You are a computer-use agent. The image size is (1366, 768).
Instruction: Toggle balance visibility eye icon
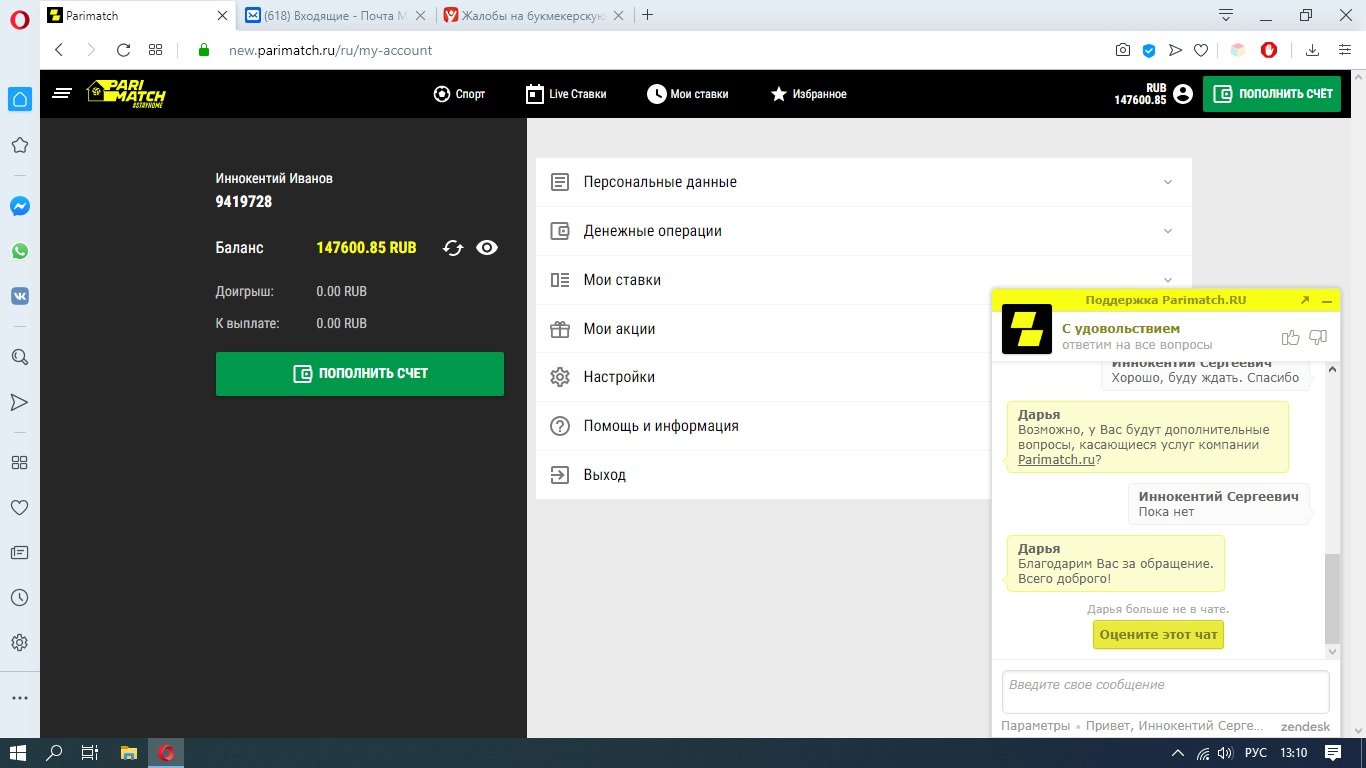pos(487,248)
